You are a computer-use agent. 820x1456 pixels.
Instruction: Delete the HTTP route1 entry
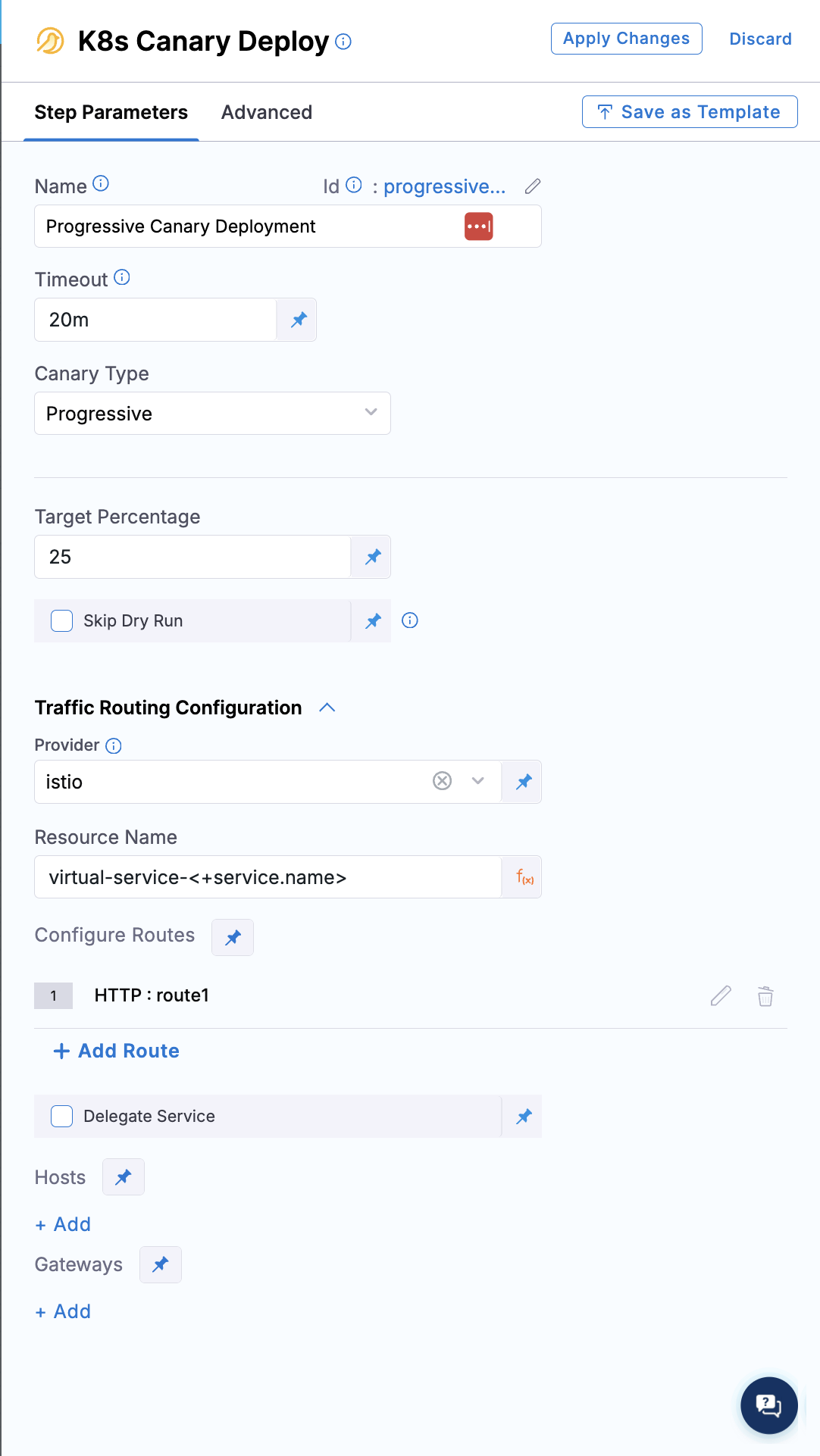[765, 995]
